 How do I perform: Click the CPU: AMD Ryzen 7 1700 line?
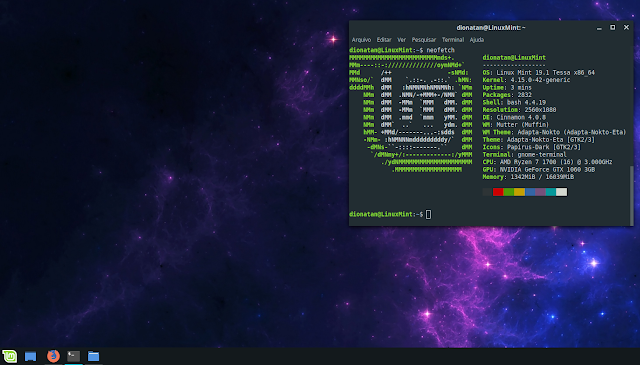(x=547, y=162)
